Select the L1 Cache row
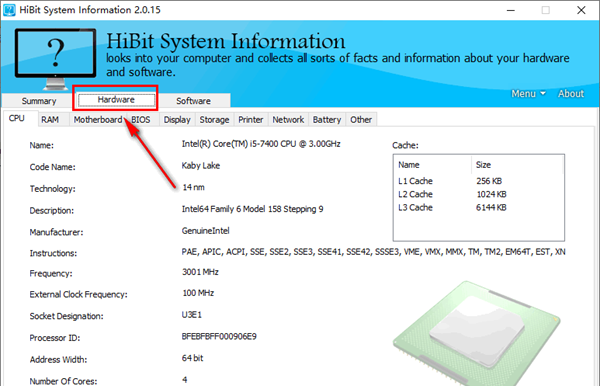 point(478,181)
